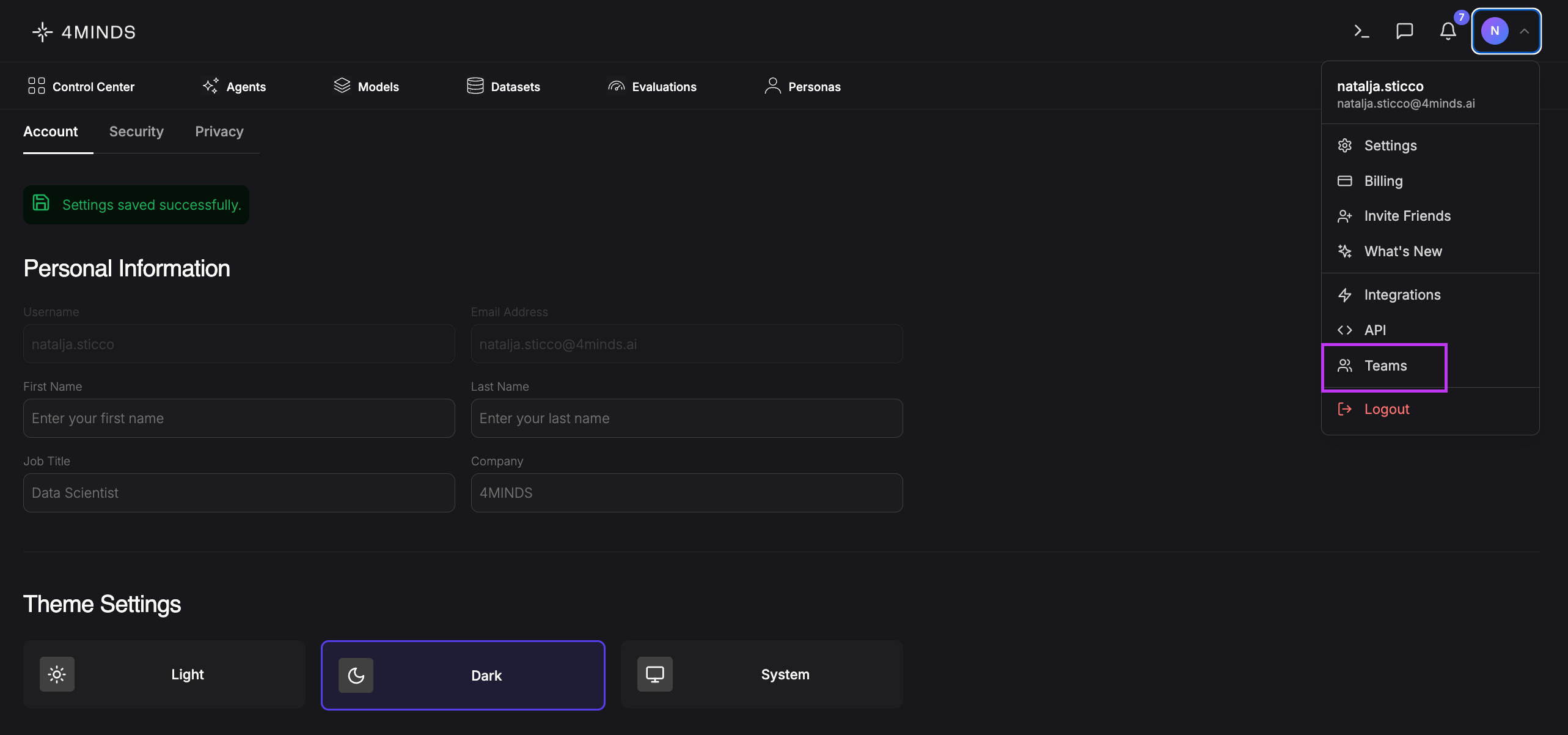Viewport: 1568px width, 735px height.
Task: Click the N user avatar
Action: 1495,31
